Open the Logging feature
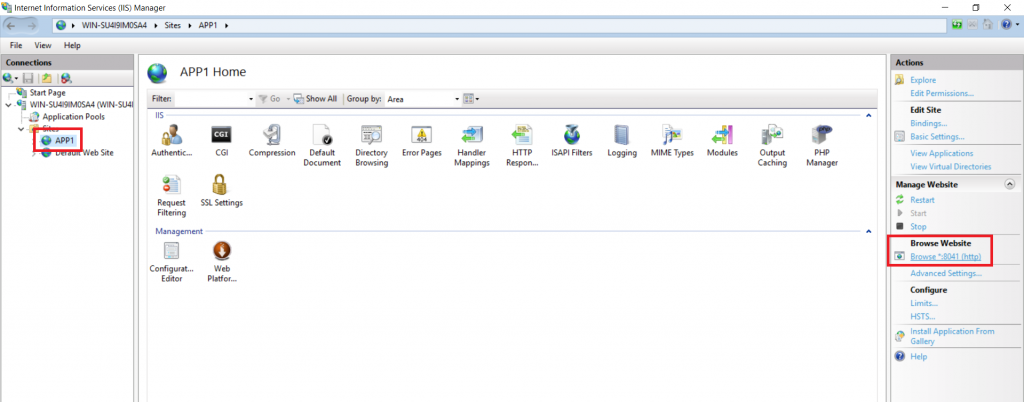This screenshot has width=1024, height=402. point(622,142)
